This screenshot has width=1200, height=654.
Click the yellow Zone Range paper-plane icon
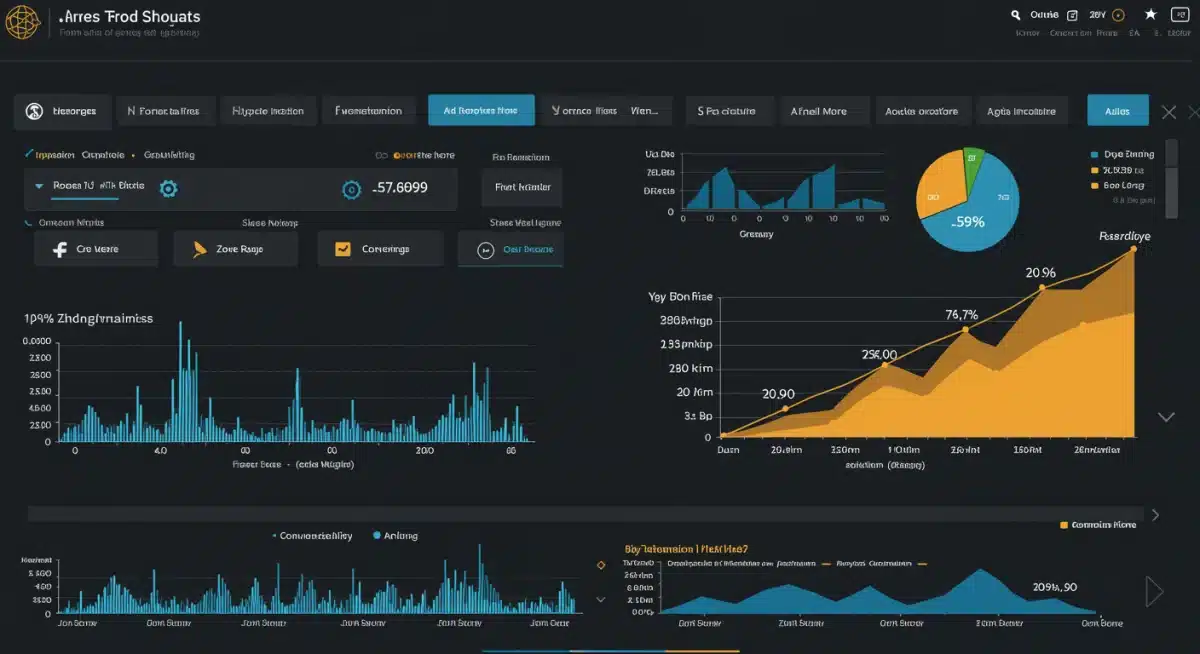(x=198, y=248)
